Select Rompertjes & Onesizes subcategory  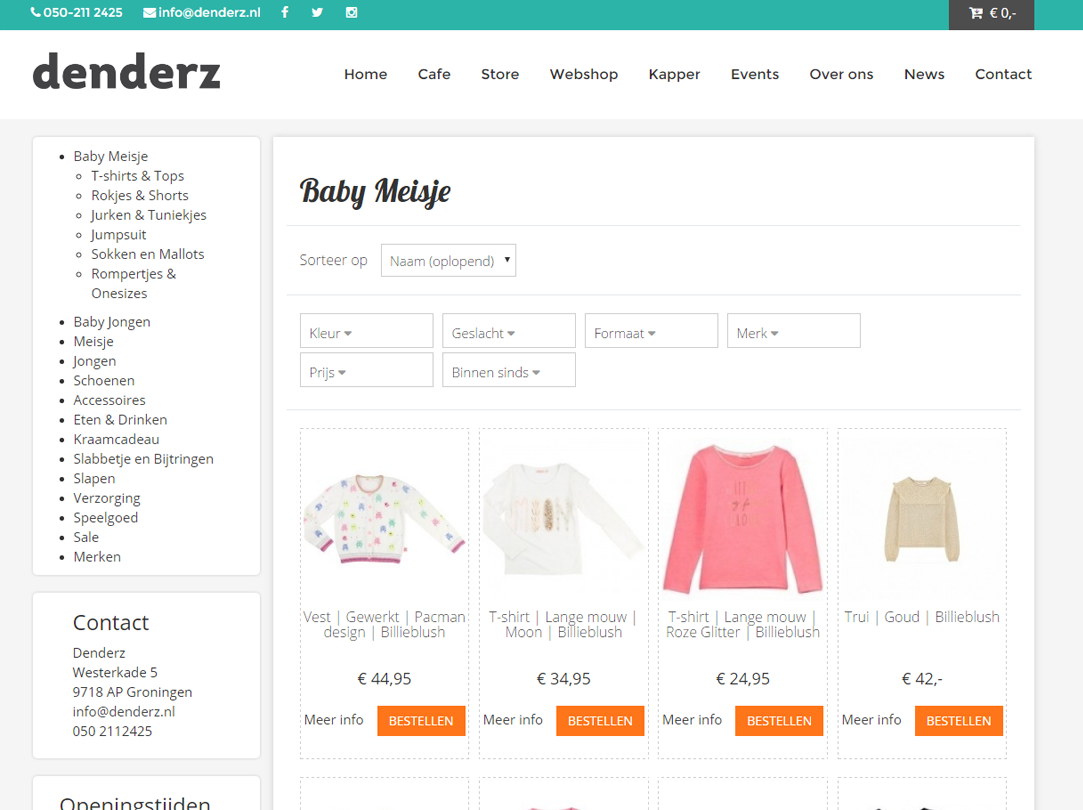[x=133, y=283]
